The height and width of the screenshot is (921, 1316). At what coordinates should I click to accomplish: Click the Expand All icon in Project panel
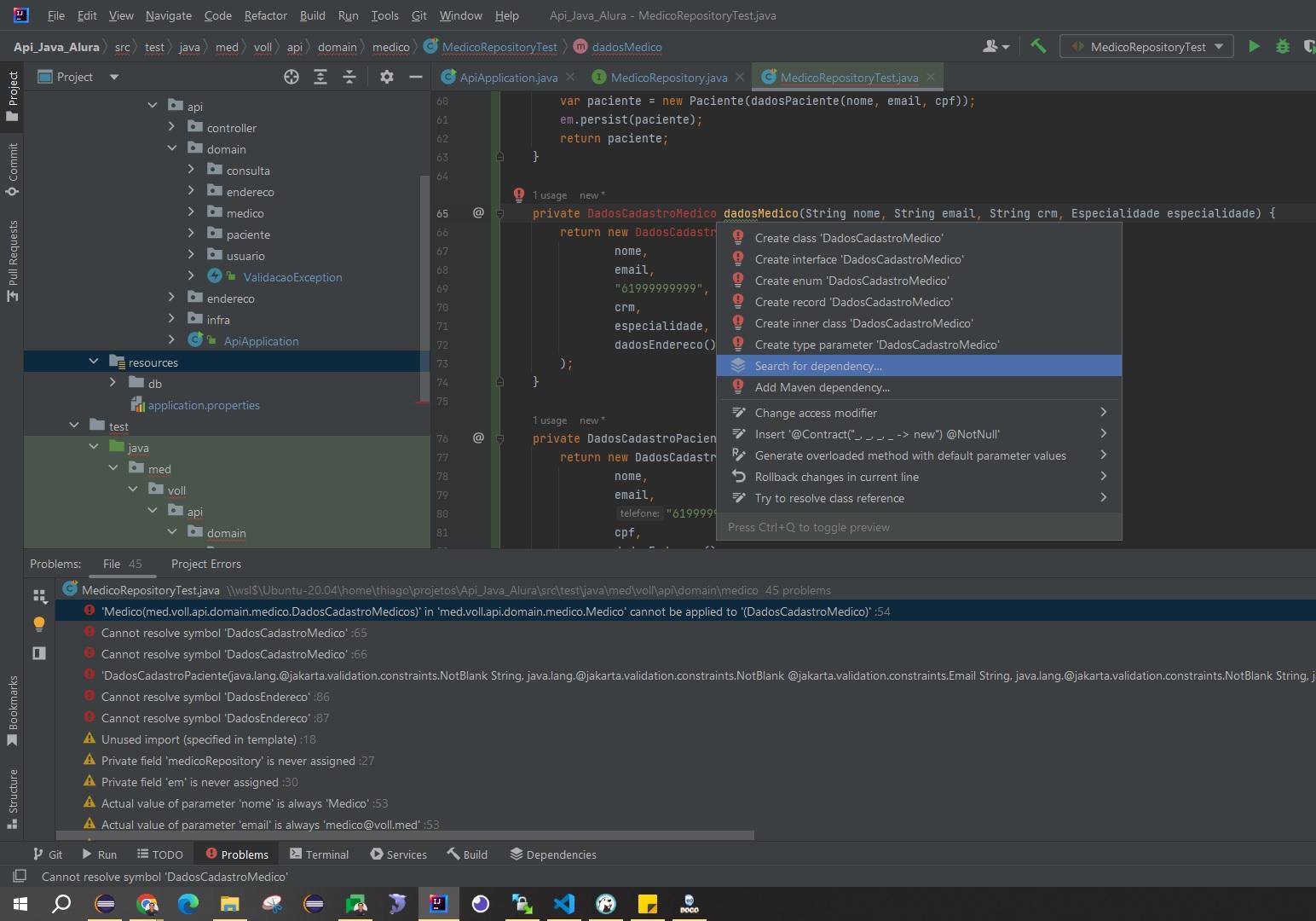pyautogui.click(x=320, y=77)
